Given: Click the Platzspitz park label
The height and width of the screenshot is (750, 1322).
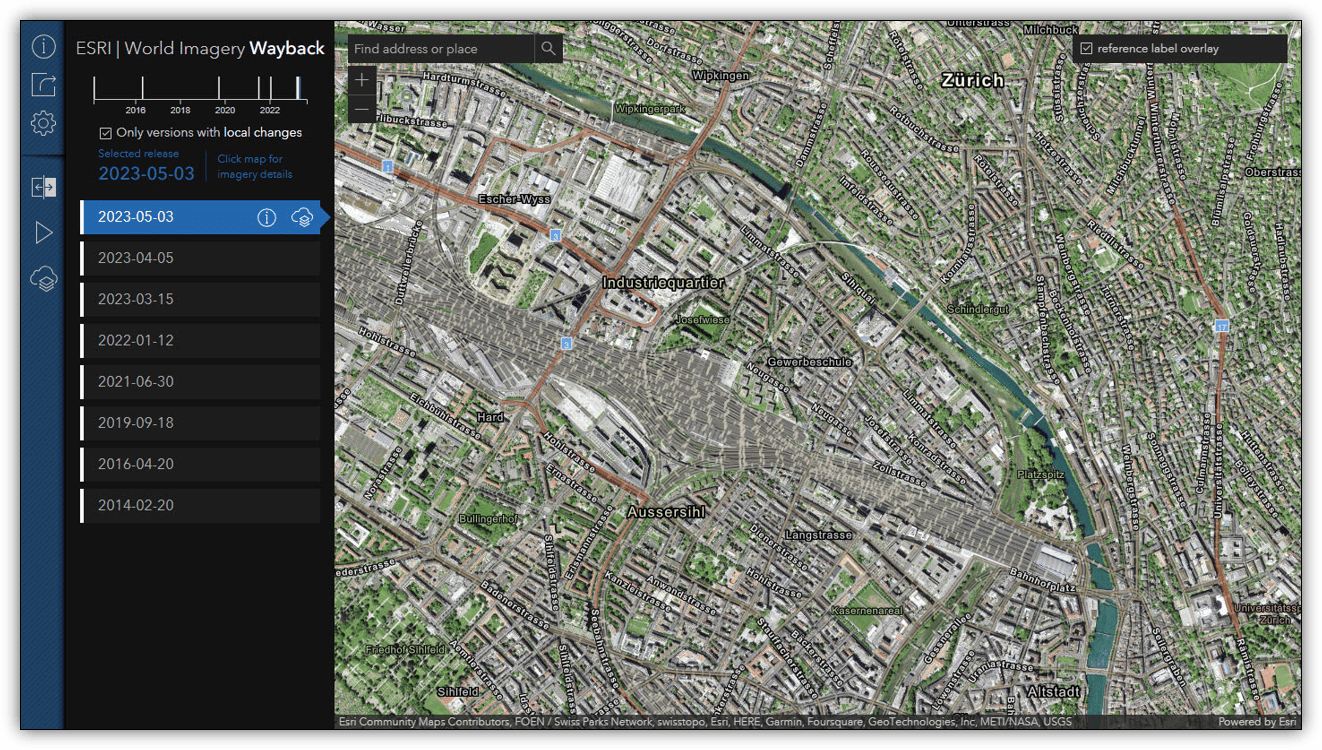Looking at the screenshot, I should click(x=1041, y=473).
